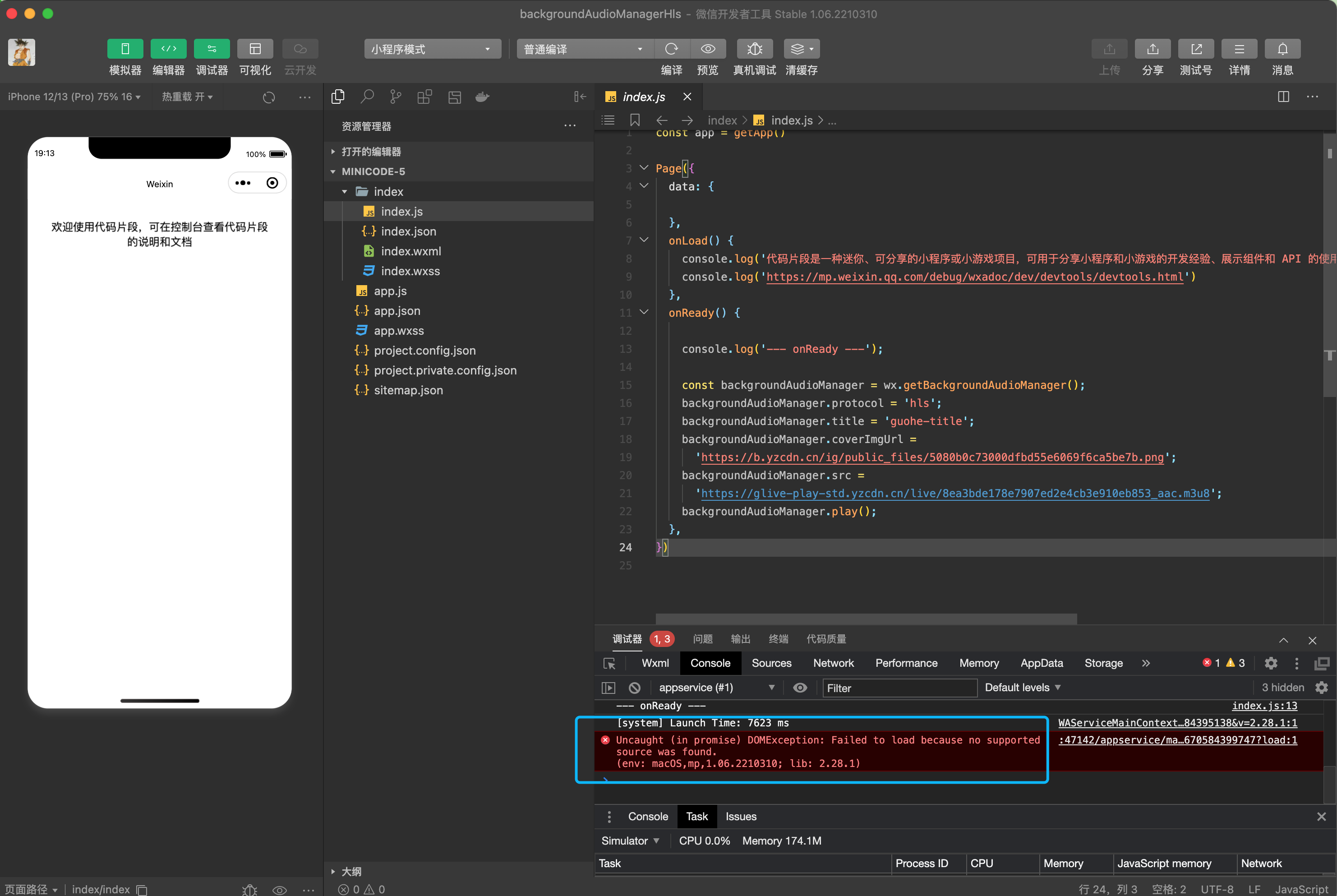The image size is (1337, 896).
Task: Toggle the Simulator panel button
Action: 125,49
